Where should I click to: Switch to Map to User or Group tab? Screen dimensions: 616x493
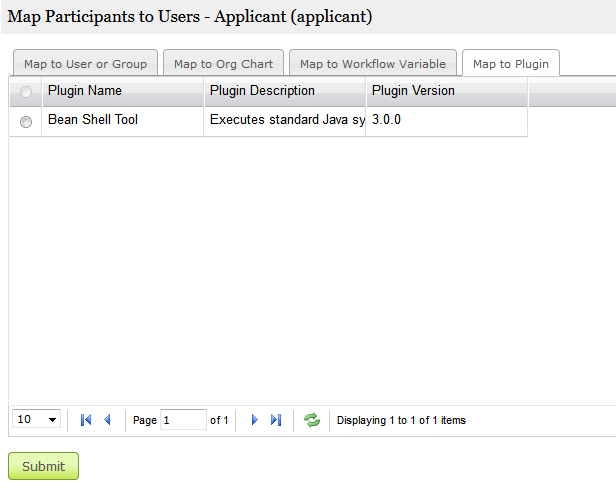coord(85,64)
